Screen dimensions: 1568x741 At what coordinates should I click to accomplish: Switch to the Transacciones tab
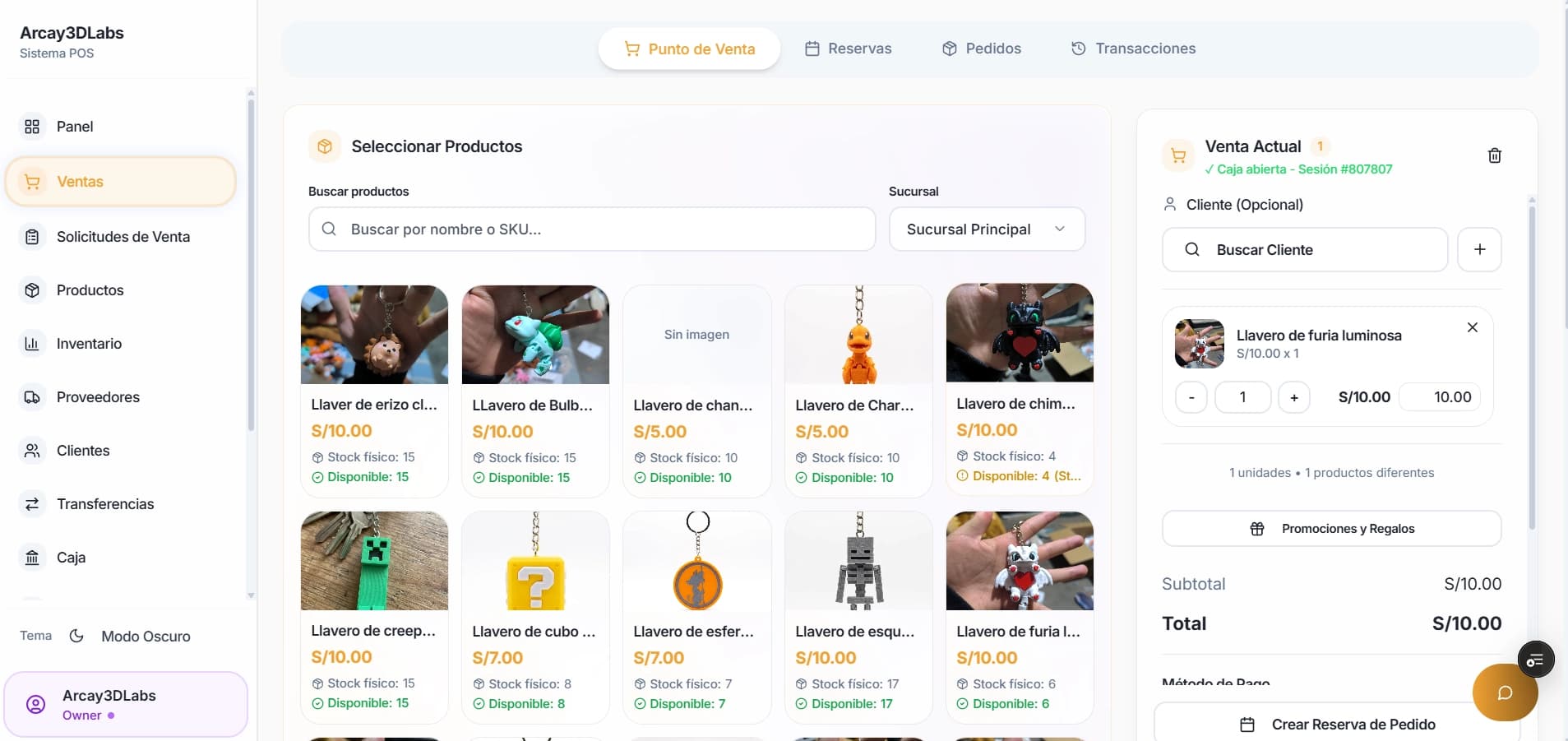pyautogui.click(x=1133, y=49)
